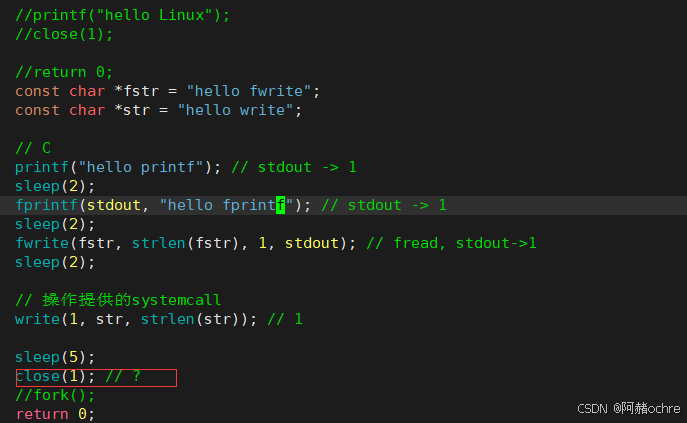The width and height of the screenshot is (687, 423).
Task: Click the printf("hello printf") call
Action: [118, 167]
